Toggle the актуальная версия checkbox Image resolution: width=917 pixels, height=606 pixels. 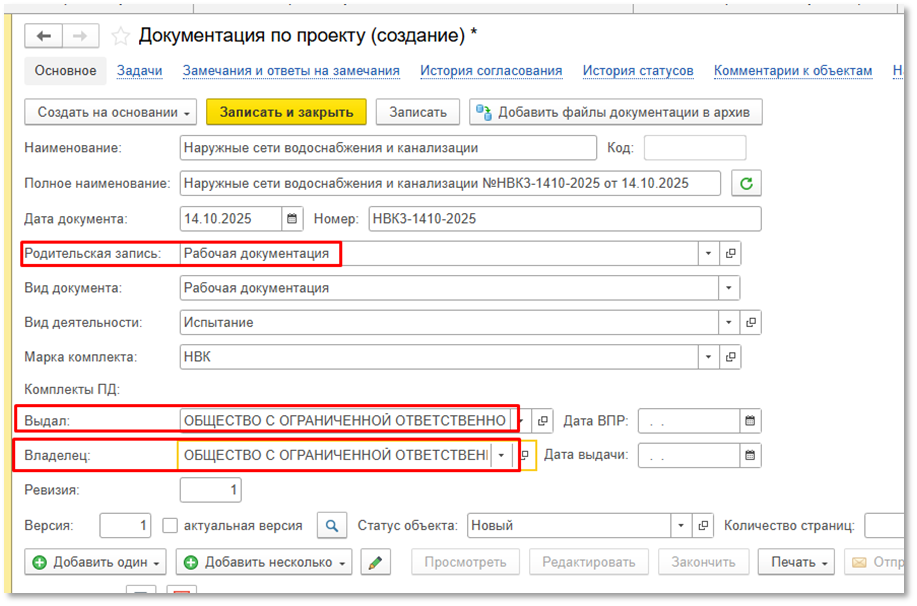tap(170, 525)
